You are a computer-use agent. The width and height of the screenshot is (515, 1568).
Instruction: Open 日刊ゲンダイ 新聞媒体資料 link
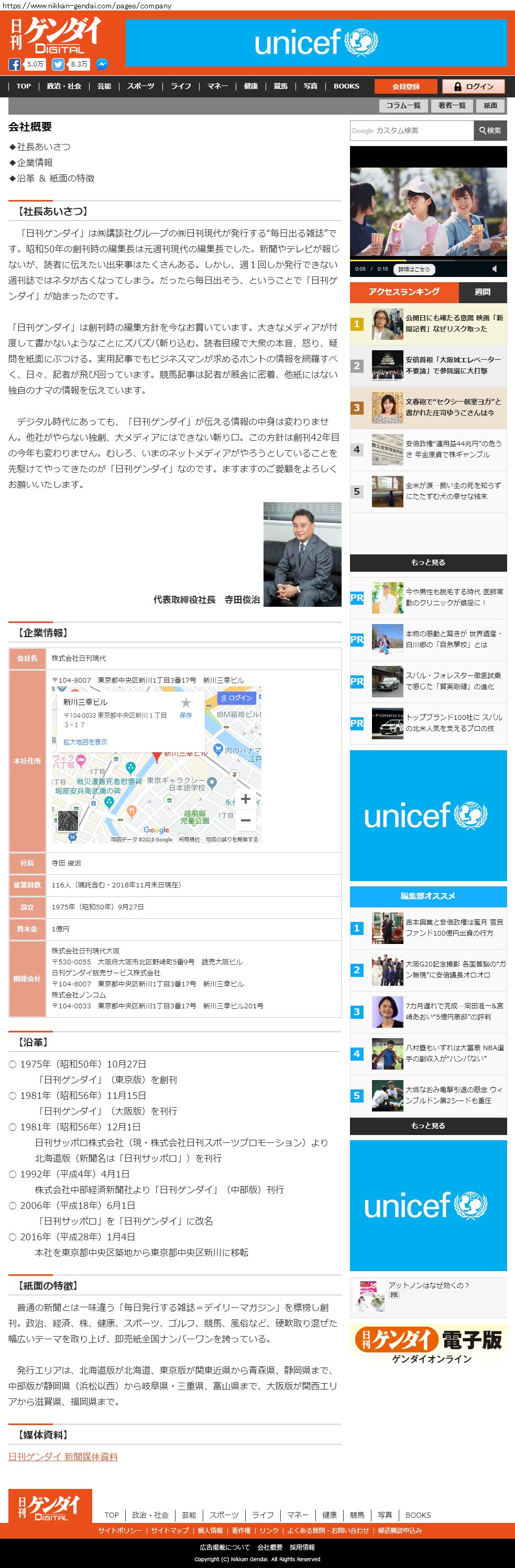(63, 1456)
